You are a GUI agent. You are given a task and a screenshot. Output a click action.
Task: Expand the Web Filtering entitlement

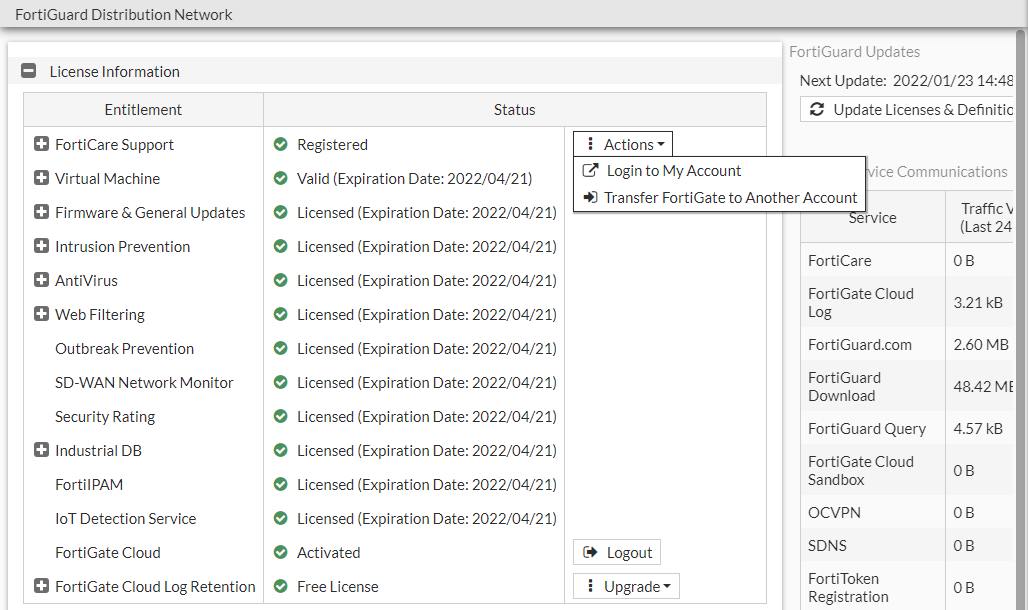(40, 314)
